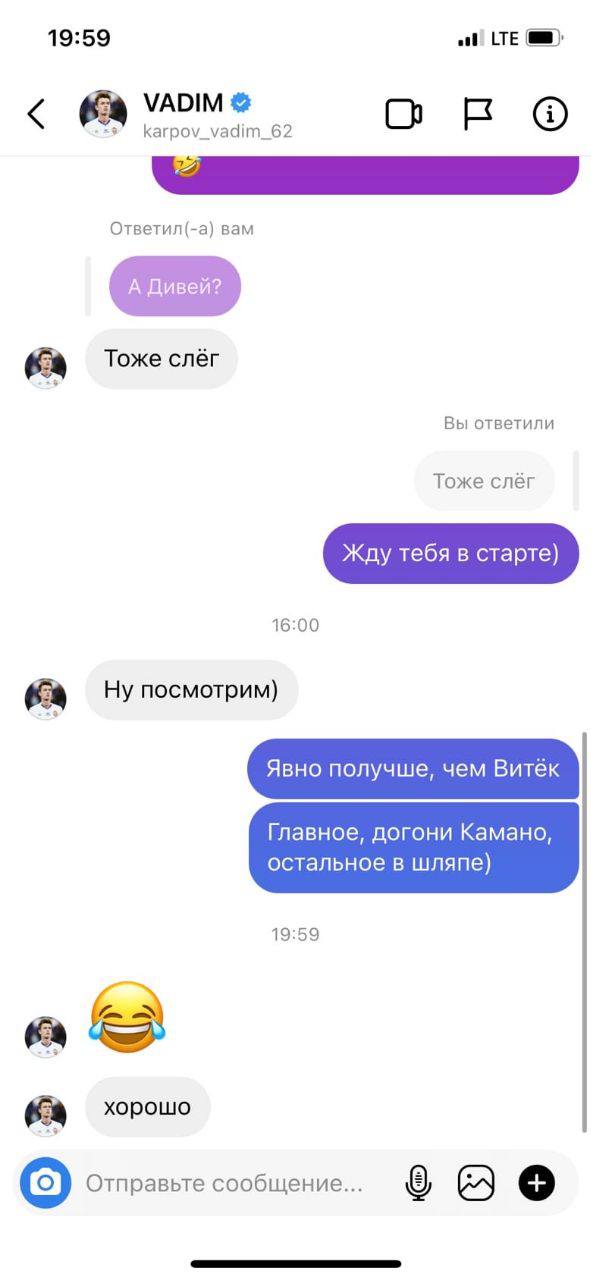Viewport: 591px width, 1280px height.
Task: Select the 'хорошо' message bubble
Action: coord(148,1107)
